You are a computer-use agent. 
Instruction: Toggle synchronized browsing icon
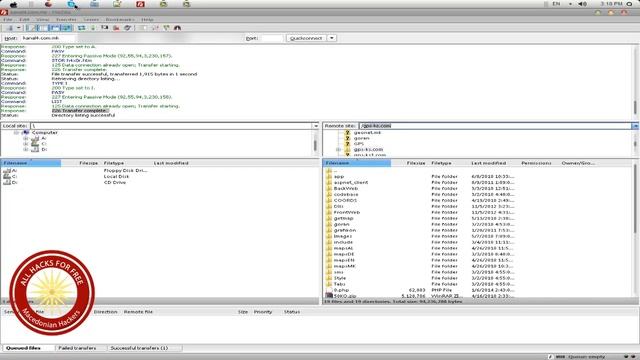[x=166, y=28]
